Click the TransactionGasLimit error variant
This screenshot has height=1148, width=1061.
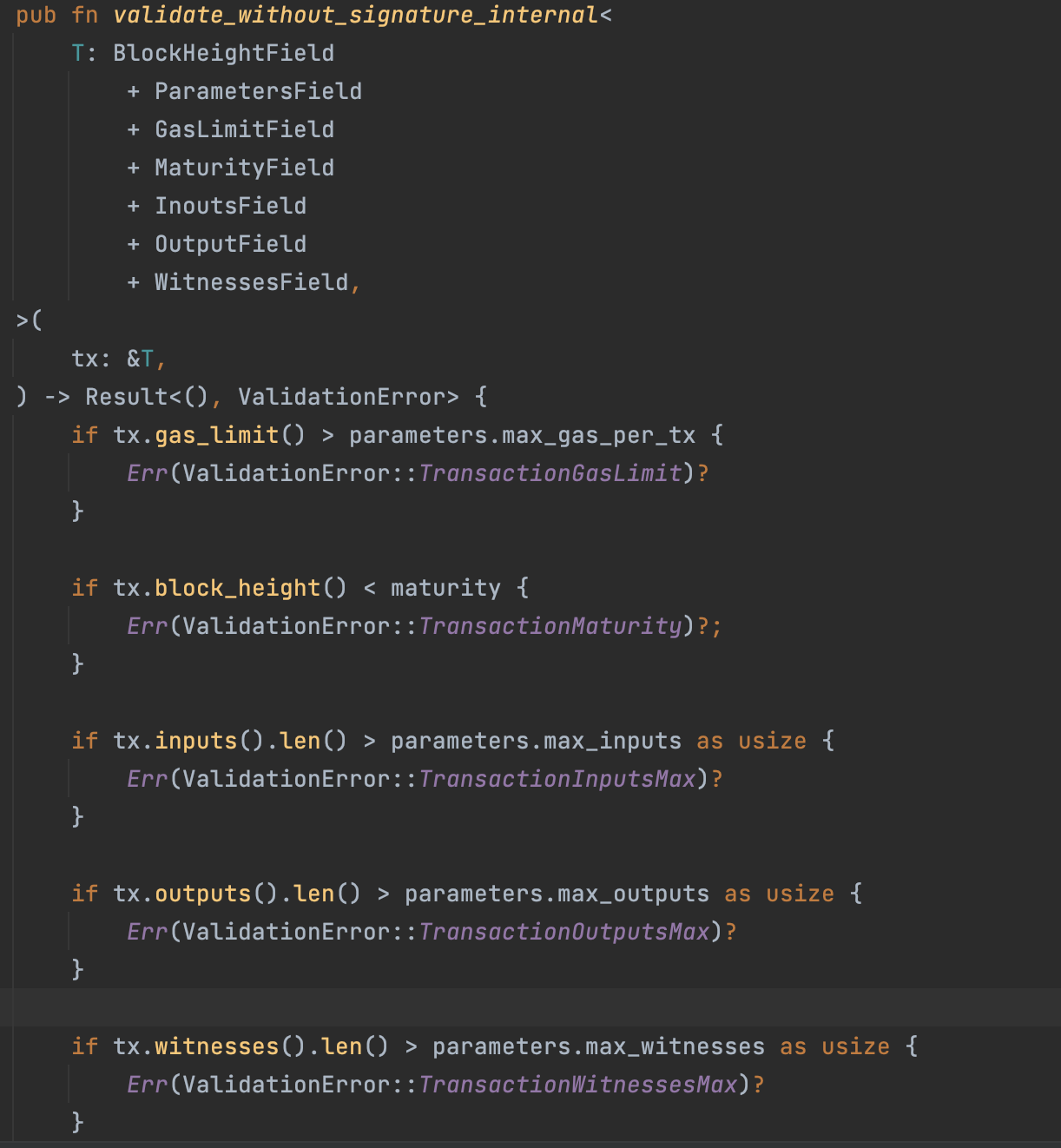point(550,473)
